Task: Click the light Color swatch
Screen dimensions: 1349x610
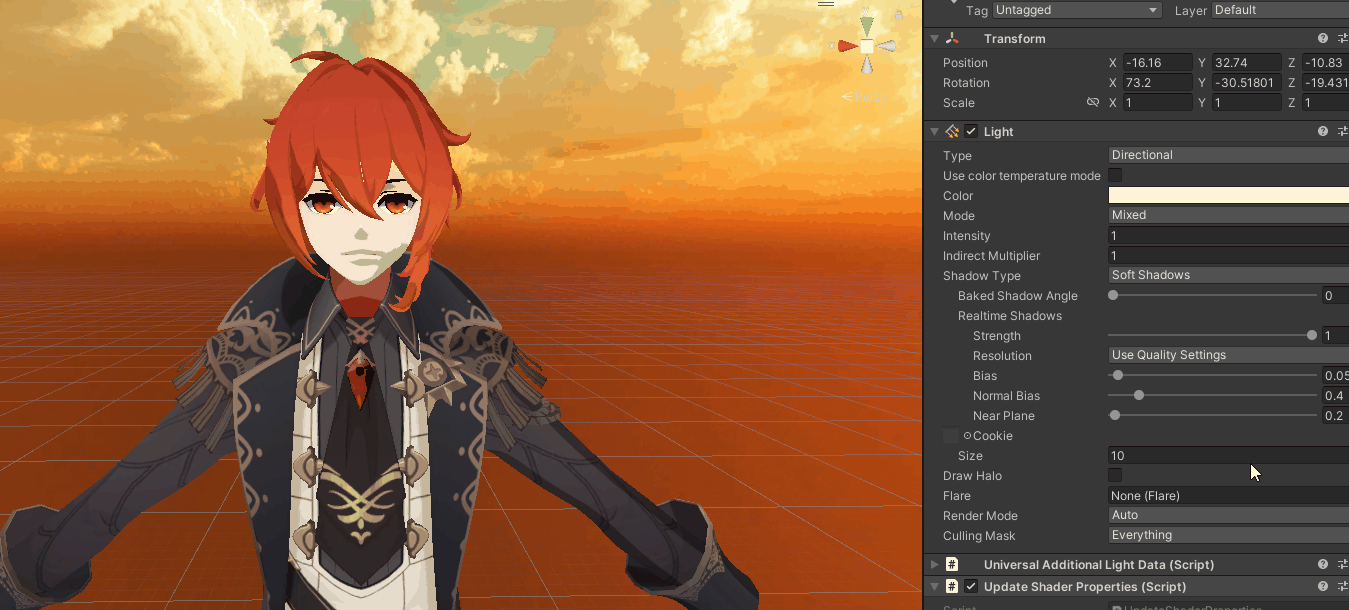Action: point(1228,195)
